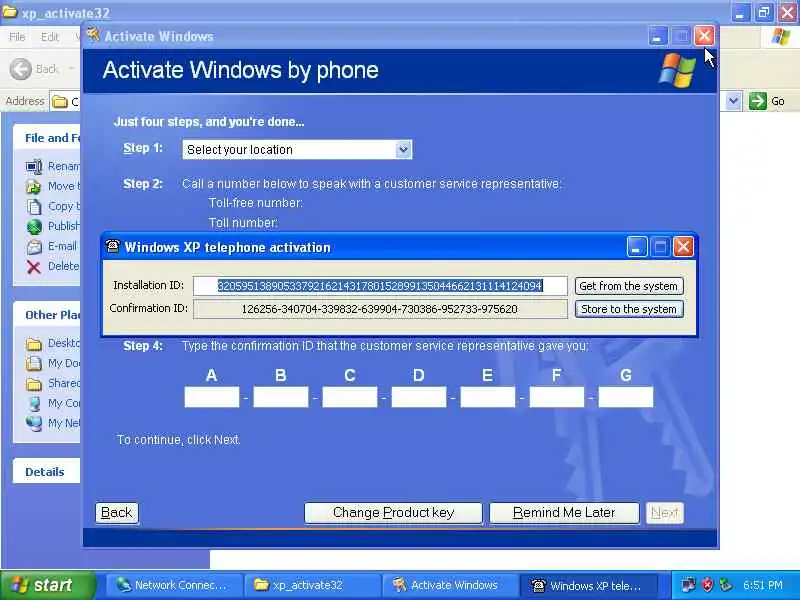The height and width of the screenshot is (600, 800).
Task: Click folder icon in Explorer address bar
Action: (x=60, y=102)
